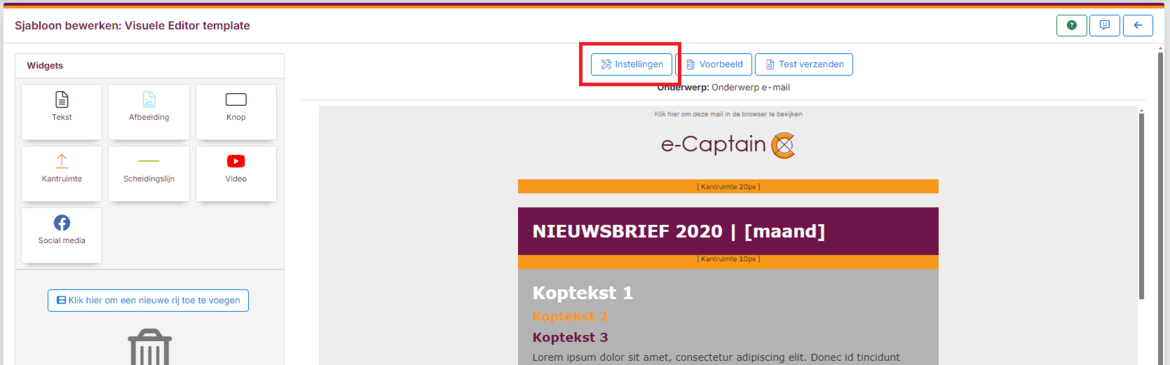
Task: Click Test verzenden button
Action: (x=804, y=64)
